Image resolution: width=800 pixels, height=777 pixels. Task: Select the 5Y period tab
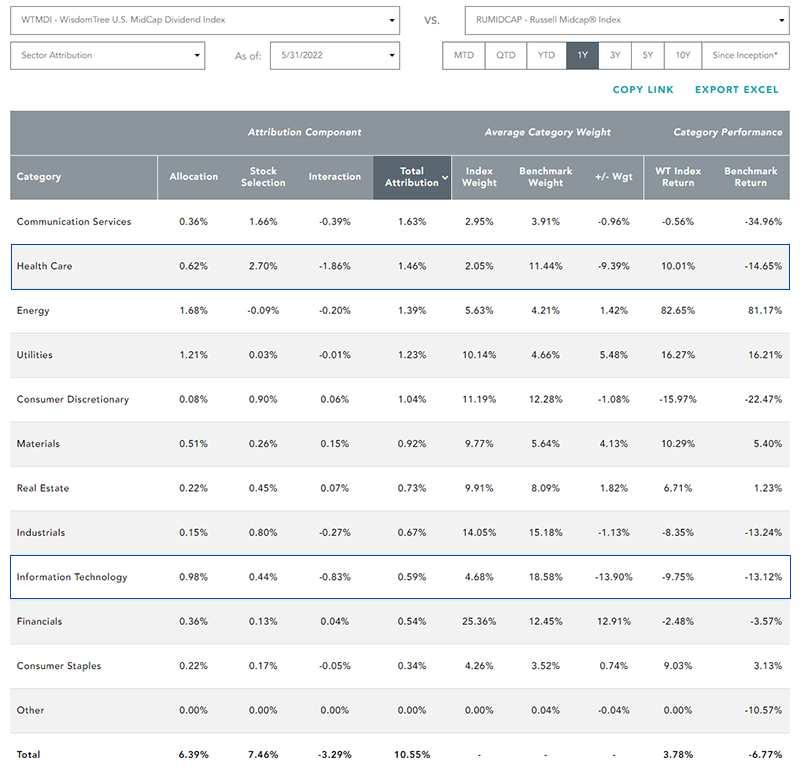click(x=647, y=56)
